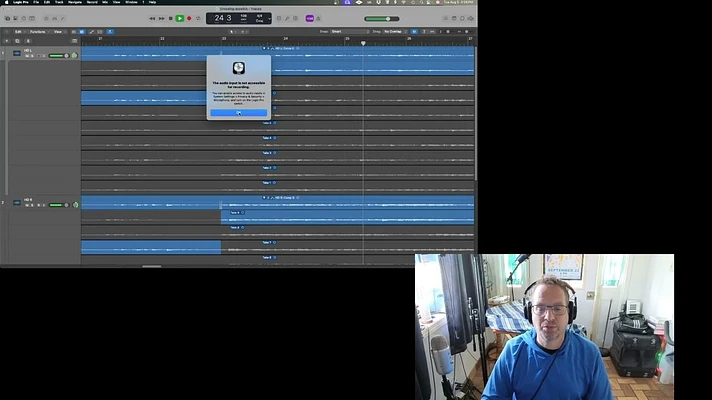Open the Apple menu

pos(6,2)
